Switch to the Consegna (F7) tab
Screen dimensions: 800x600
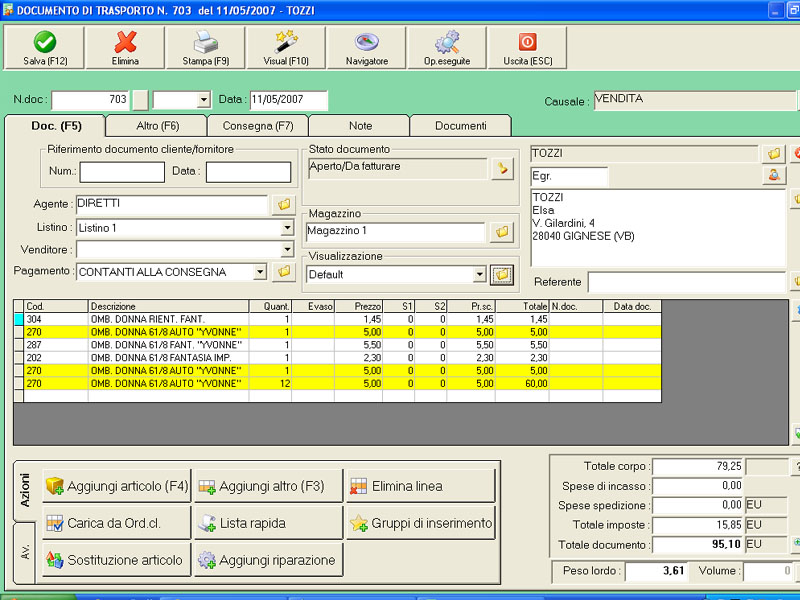coord(257,126)
